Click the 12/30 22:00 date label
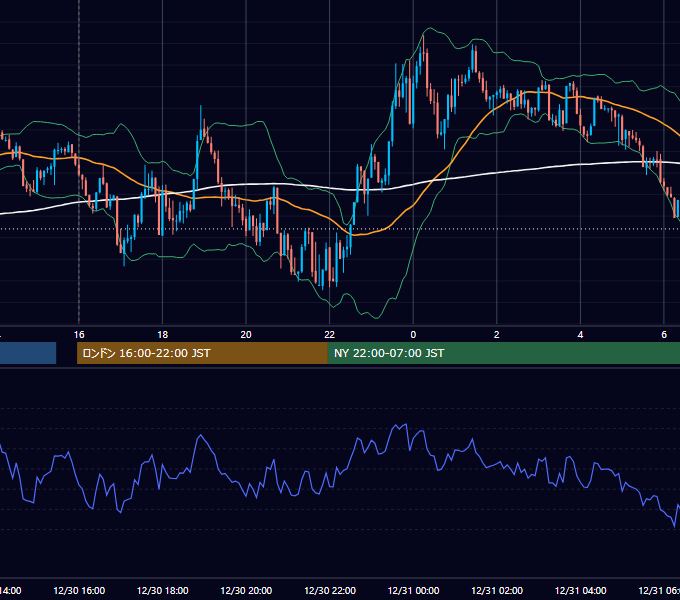Viewport: 680px width, 600px height. (x=330, y=590)
